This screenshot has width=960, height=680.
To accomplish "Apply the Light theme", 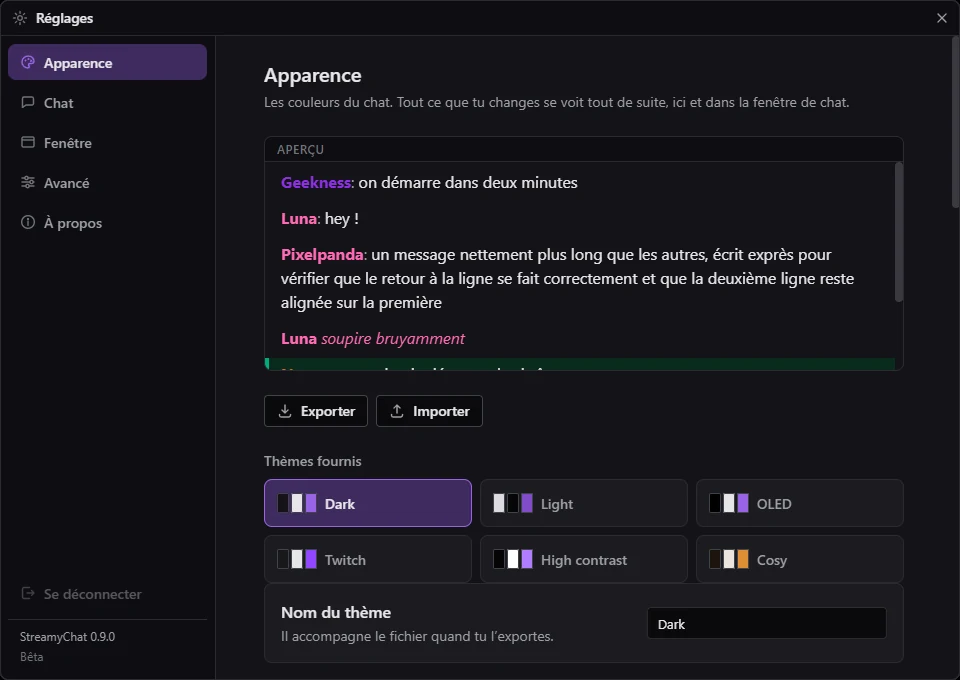I will point(583,503).
